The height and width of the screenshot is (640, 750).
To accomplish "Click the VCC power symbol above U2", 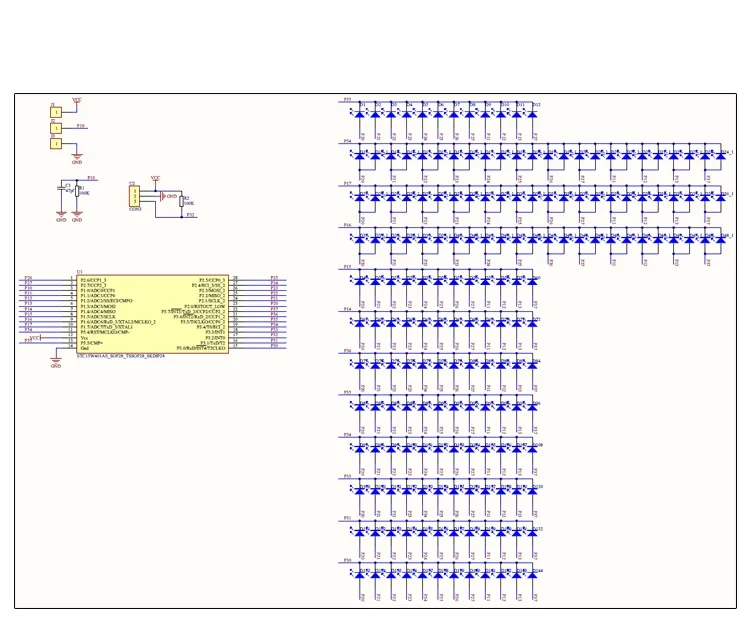I will point(155,178).
